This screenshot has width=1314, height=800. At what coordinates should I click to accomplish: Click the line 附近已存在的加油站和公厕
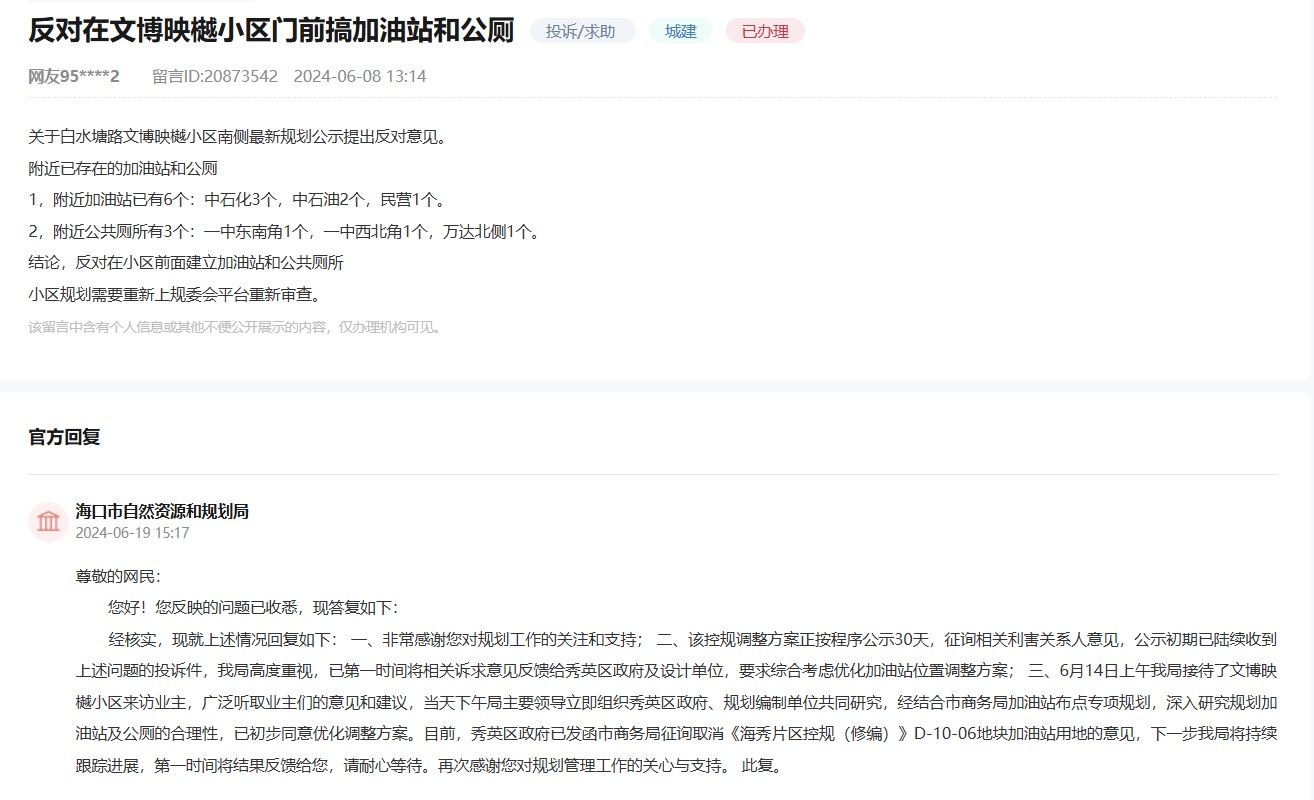click(x=123, y=168)
